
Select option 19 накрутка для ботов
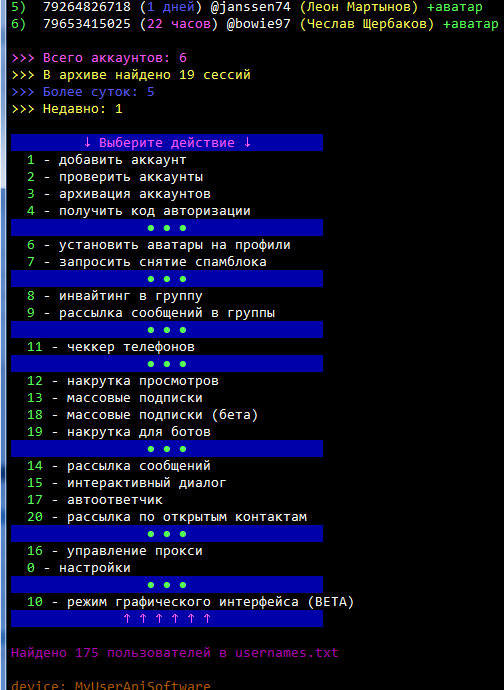119,432
